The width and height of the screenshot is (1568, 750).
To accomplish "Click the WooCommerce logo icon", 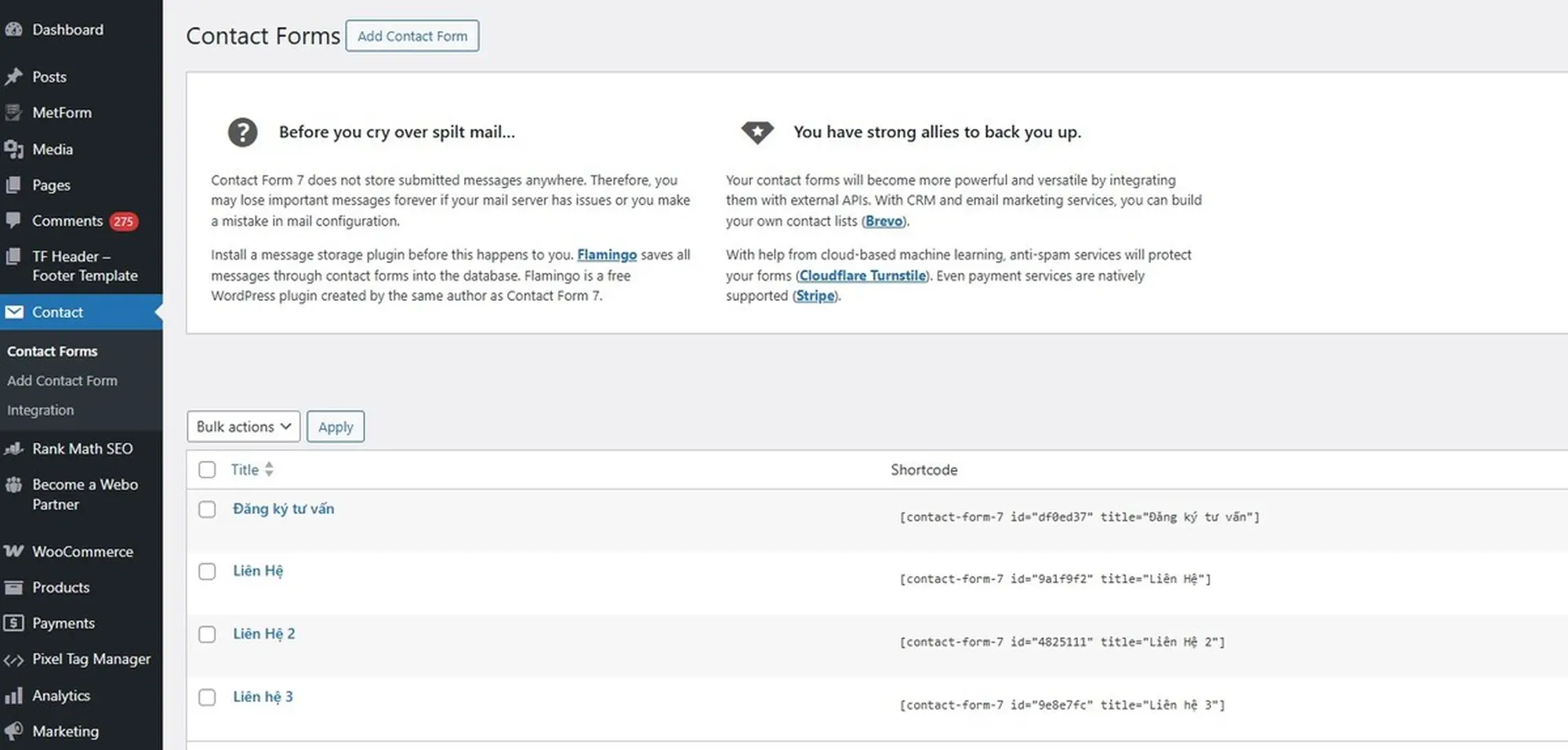I will [13, 551].
